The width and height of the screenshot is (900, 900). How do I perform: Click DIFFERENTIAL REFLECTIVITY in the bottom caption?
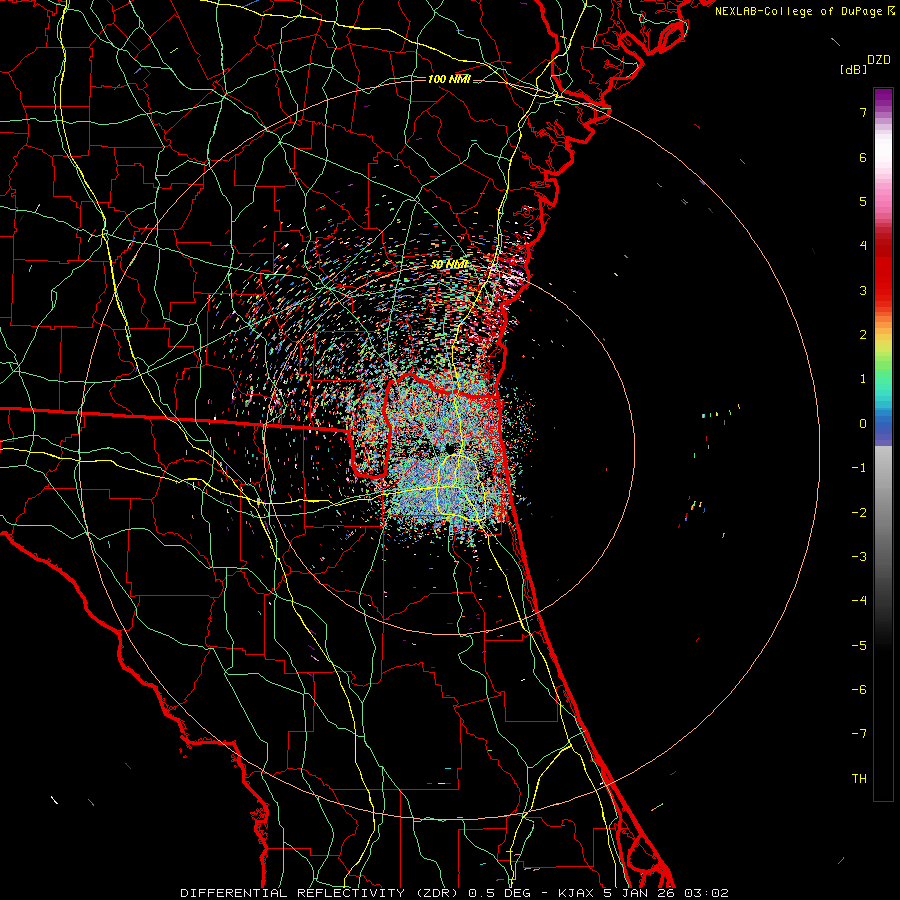[x=293, y=893]
